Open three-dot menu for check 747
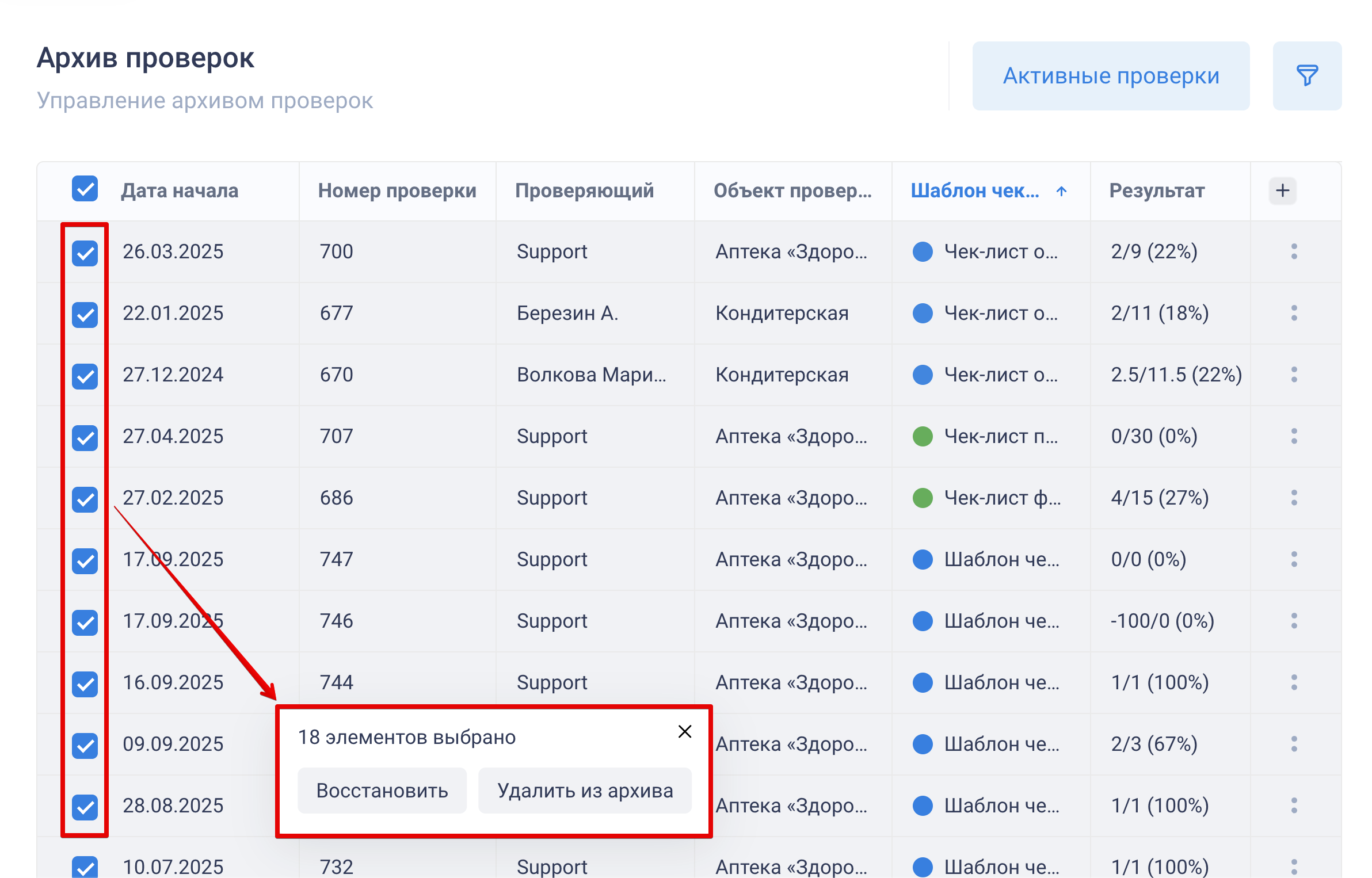 coord(1294,559)
